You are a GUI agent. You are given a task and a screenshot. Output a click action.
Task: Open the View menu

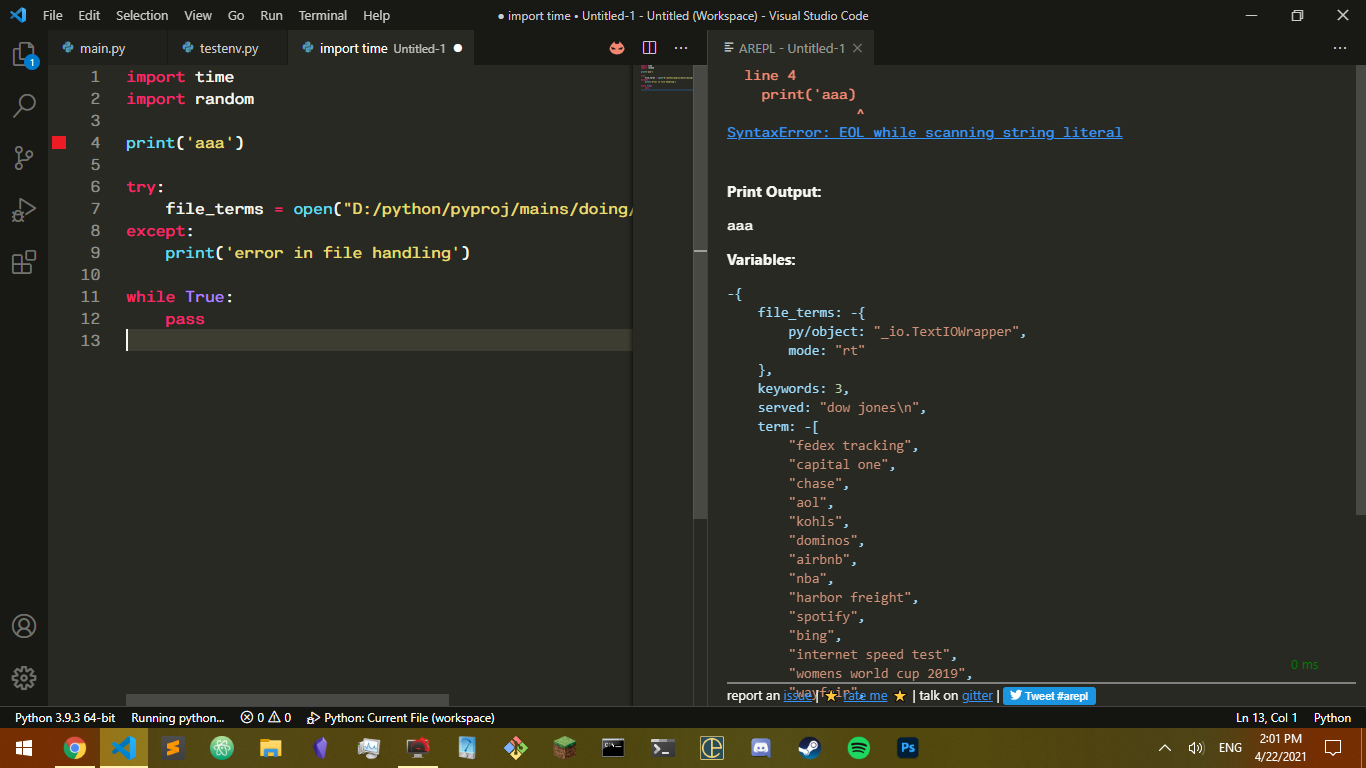[x=198, y=15]
